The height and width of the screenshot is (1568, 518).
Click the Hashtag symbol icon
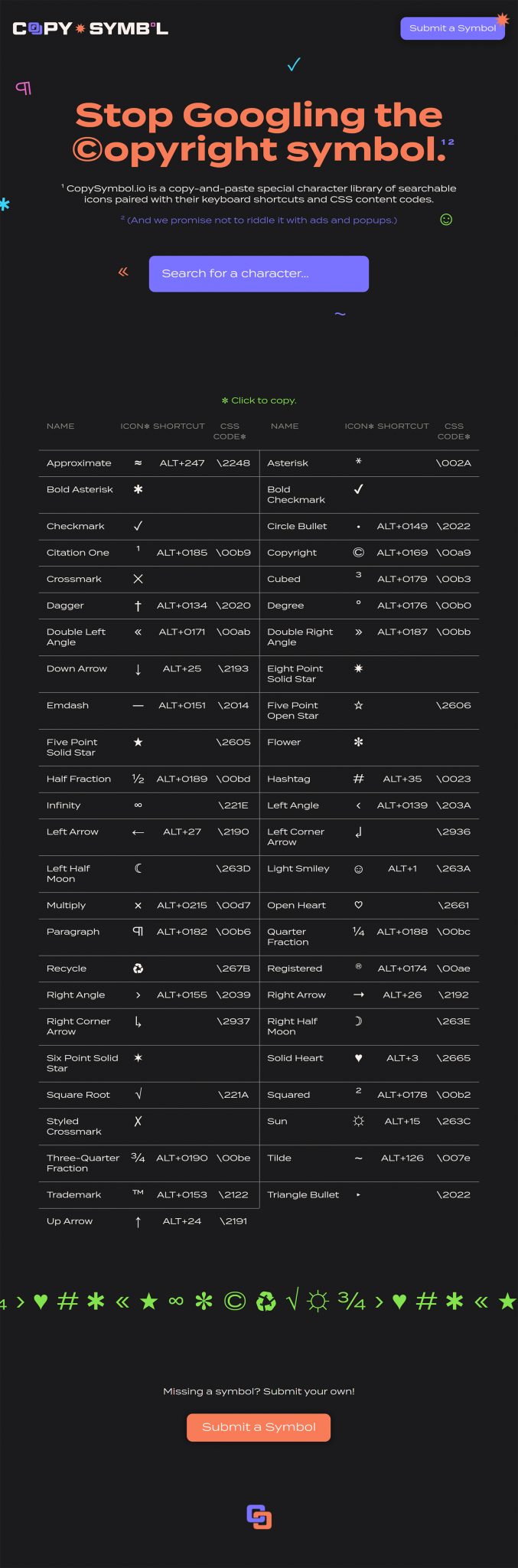358,779
